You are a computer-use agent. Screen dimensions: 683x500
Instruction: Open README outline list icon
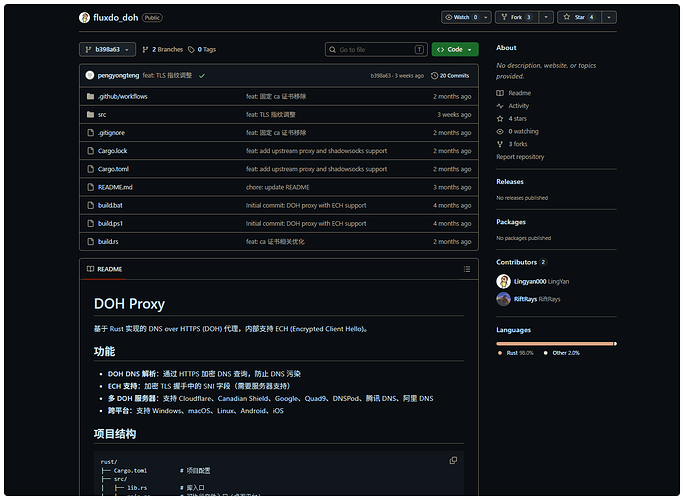(x=467, y=269)
